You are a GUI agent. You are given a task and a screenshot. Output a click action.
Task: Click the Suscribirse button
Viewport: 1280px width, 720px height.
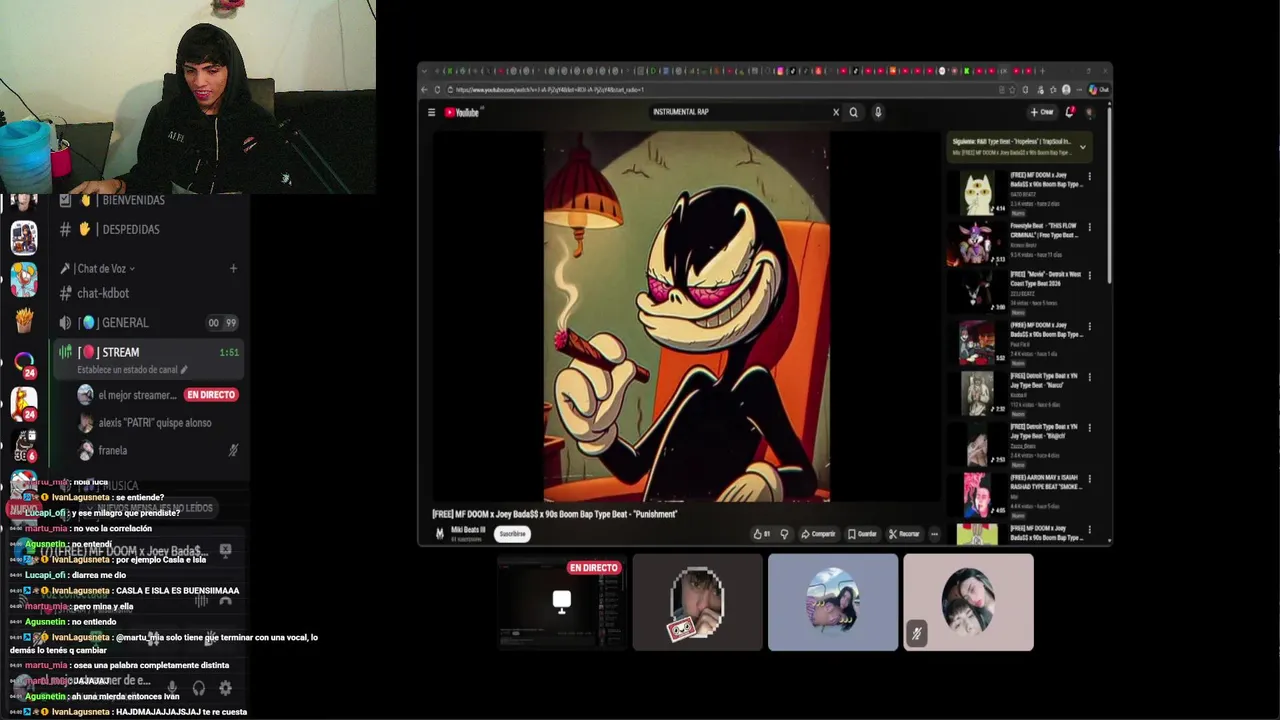click(x=513, y=534)
